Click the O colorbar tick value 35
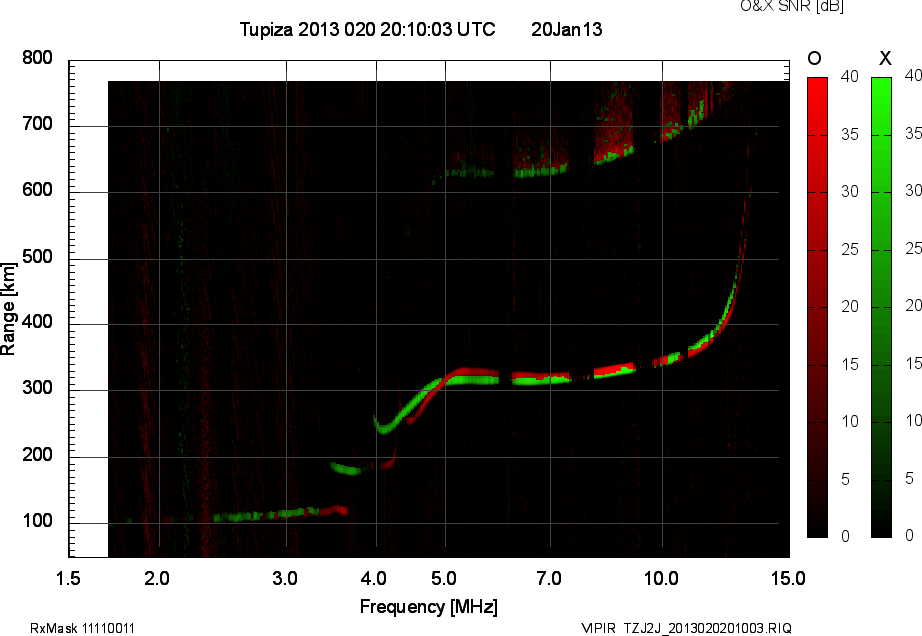 coord(849,135)
